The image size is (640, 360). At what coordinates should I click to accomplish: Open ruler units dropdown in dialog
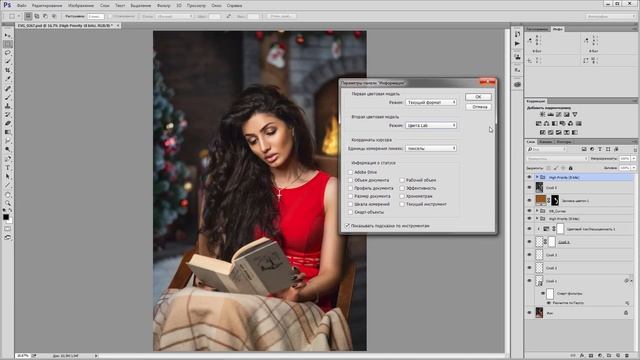431,148
